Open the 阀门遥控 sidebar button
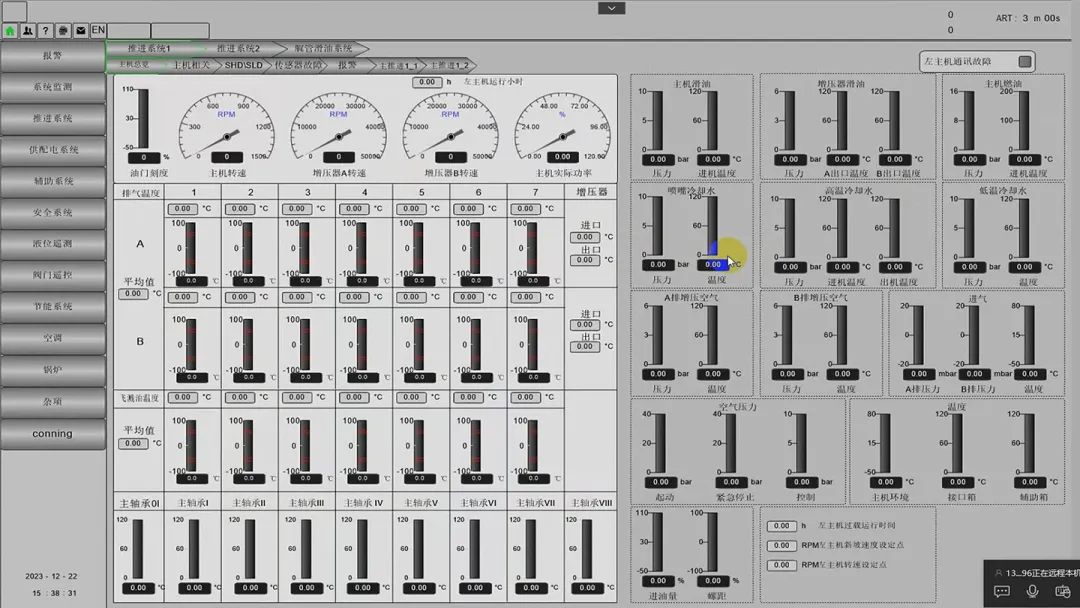The width and height of the screenshot is (1080, 608). pyautogui.click(x=53, y=275)
